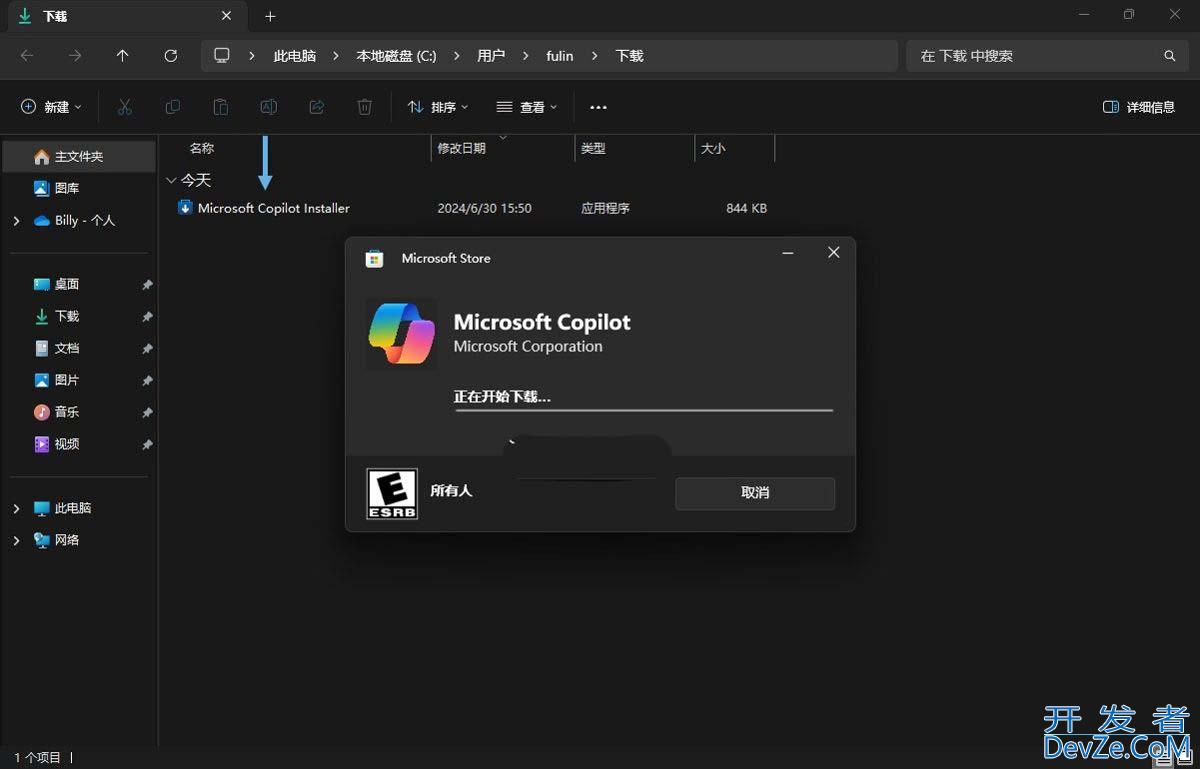This screenshot has width=1200, height=769.
Task: Toggle the 详细信息 details pane
Action: coord(1139,107)
